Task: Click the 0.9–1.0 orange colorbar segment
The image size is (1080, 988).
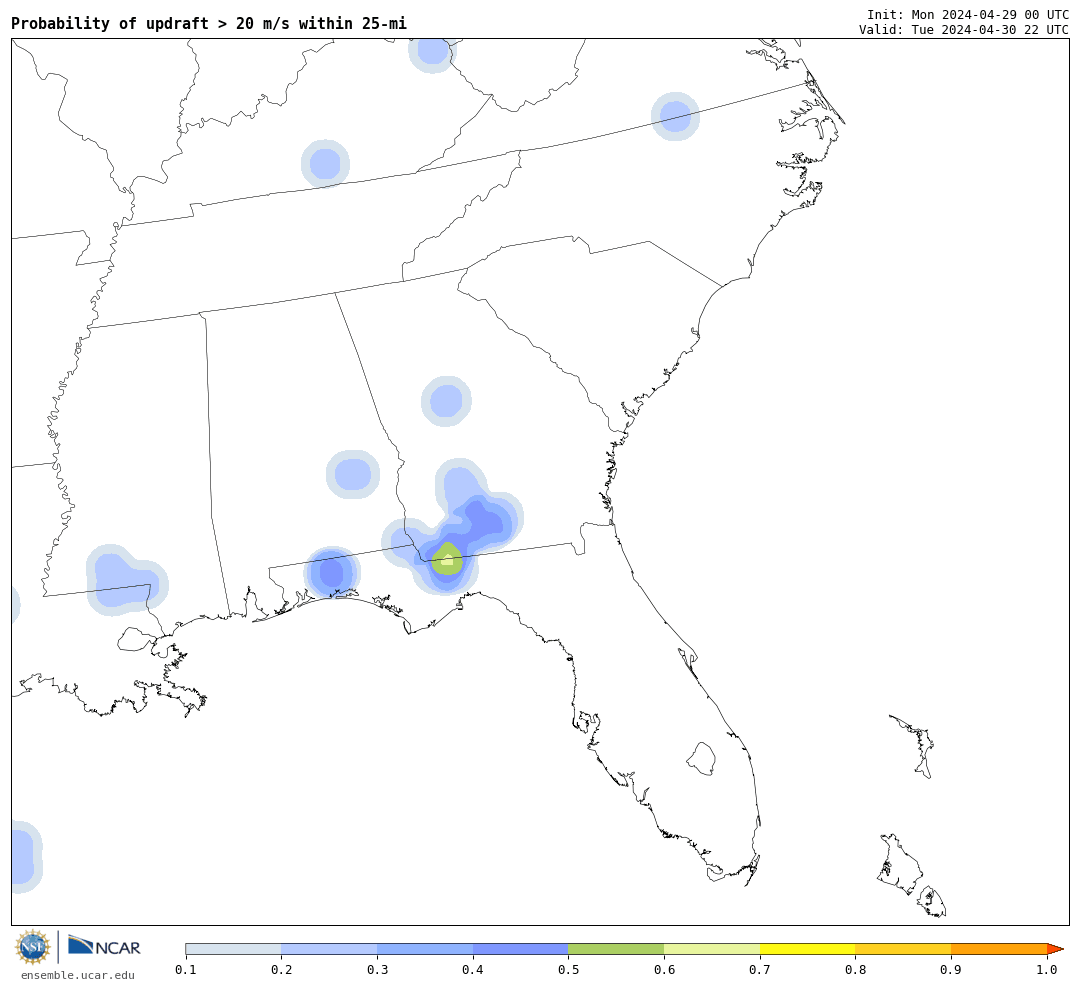Action: [999, 949]
